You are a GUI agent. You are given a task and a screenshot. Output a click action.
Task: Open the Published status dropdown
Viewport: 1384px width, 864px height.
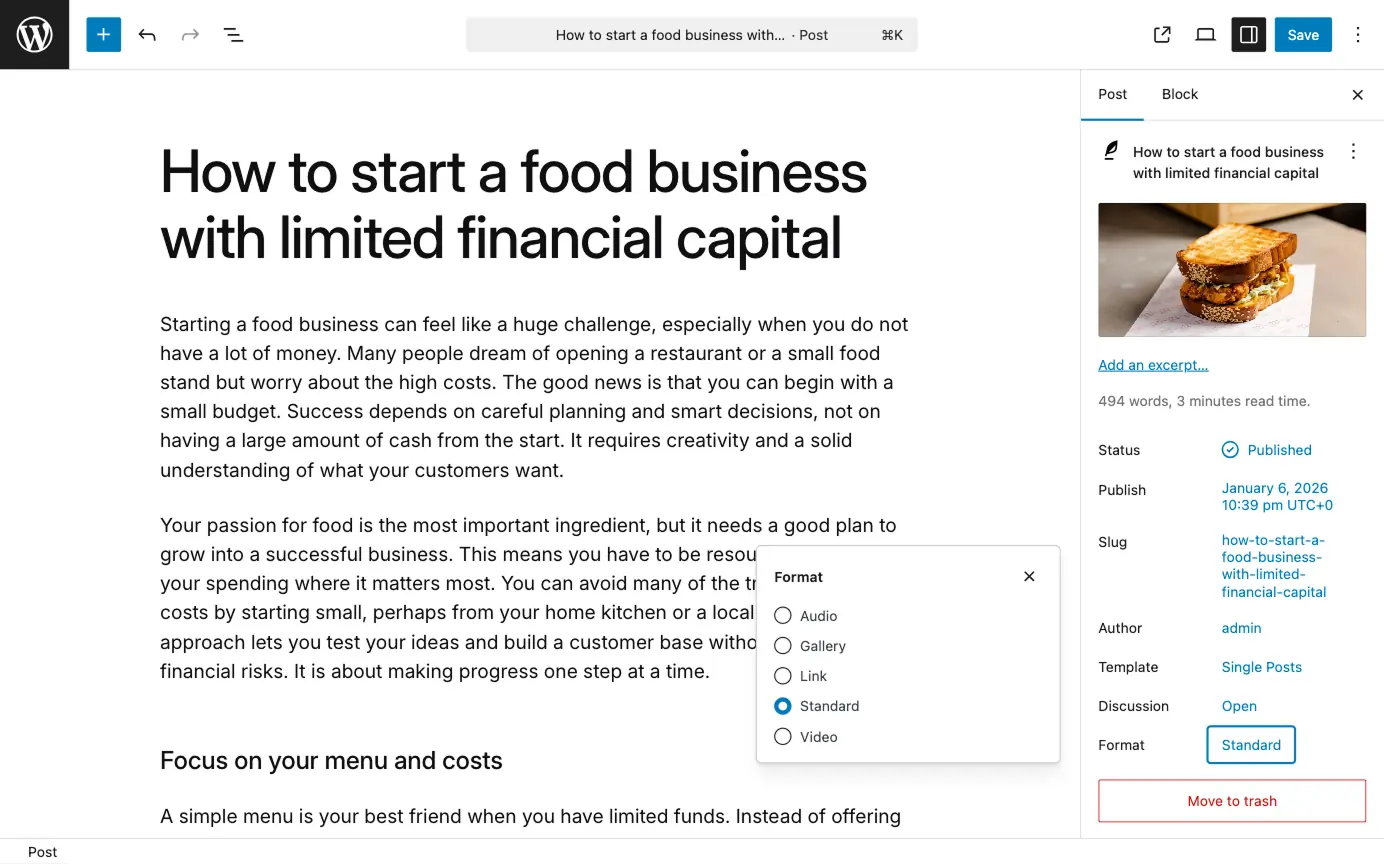(1267, 450)
